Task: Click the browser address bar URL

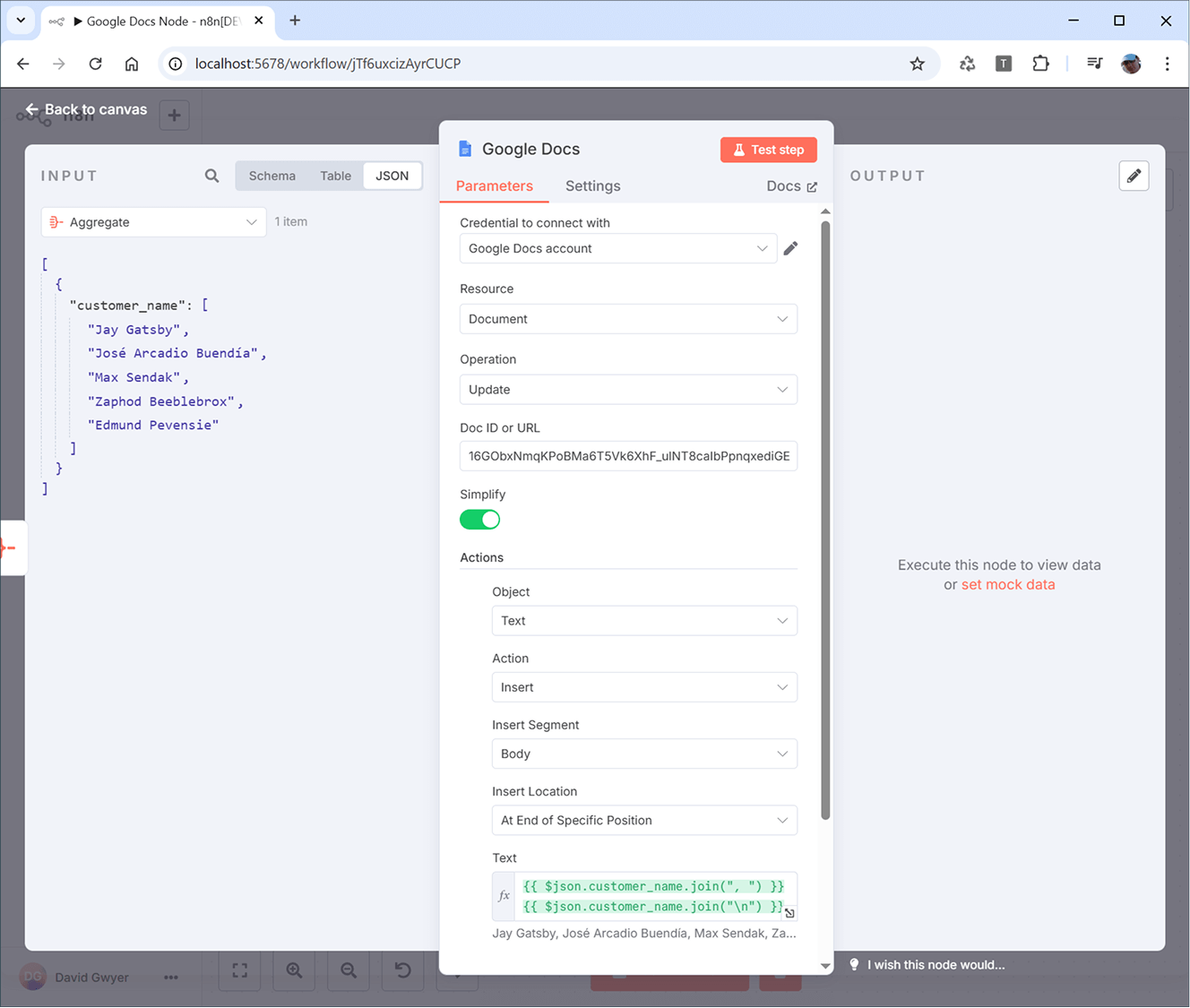Action: point(328,64)
